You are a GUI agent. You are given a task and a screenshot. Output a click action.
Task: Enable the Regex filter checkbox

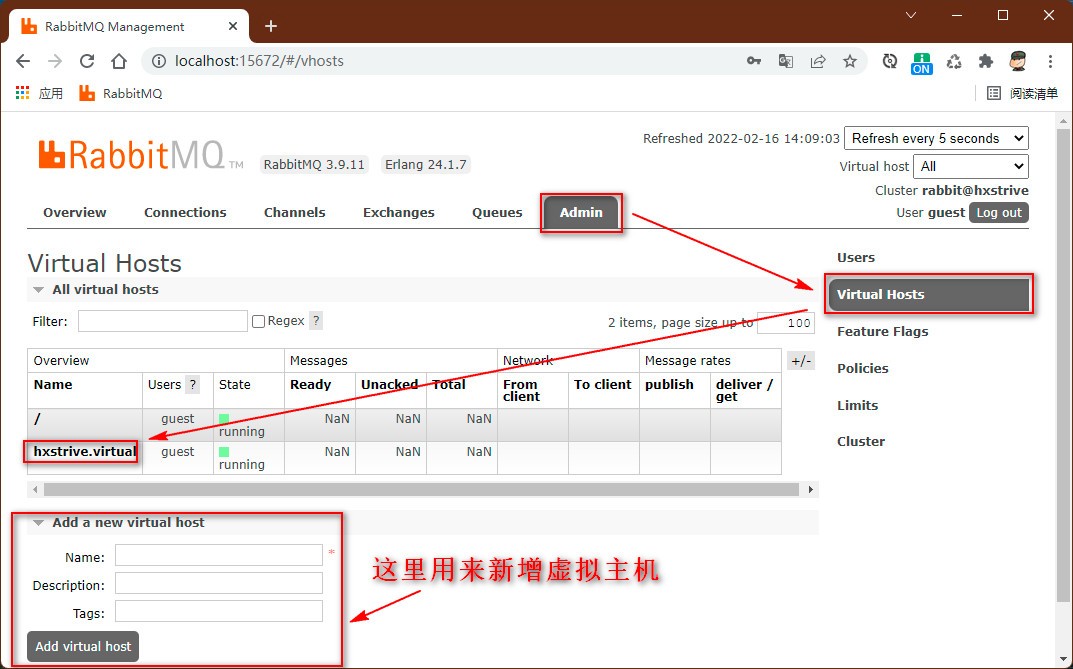[x=259, y=321]
